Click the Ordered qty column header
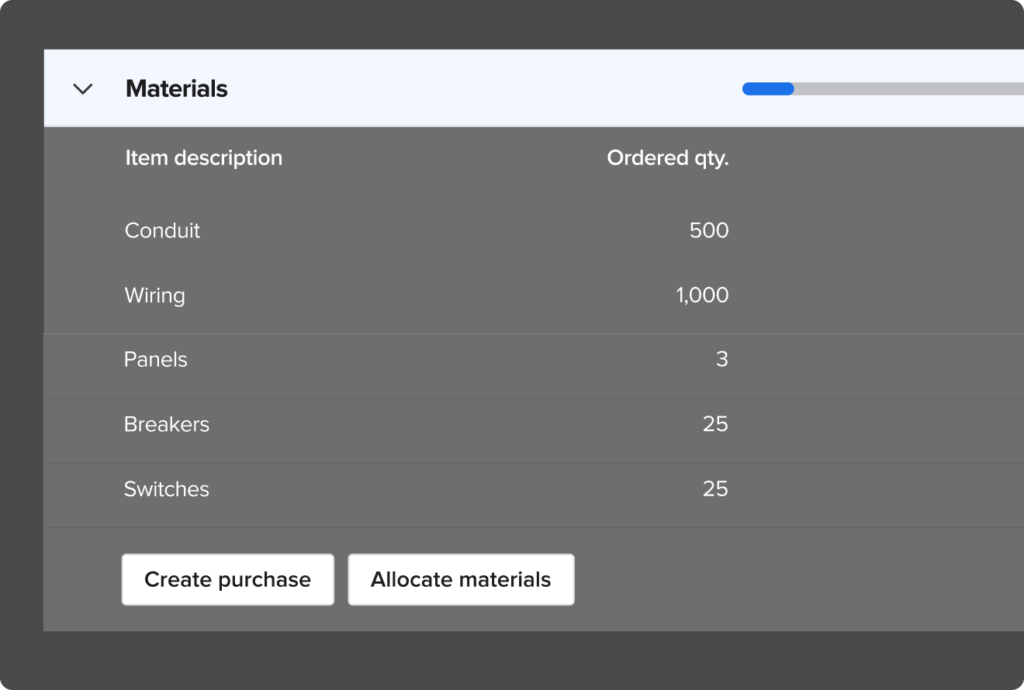The image size is (1024, 690). 667,157
